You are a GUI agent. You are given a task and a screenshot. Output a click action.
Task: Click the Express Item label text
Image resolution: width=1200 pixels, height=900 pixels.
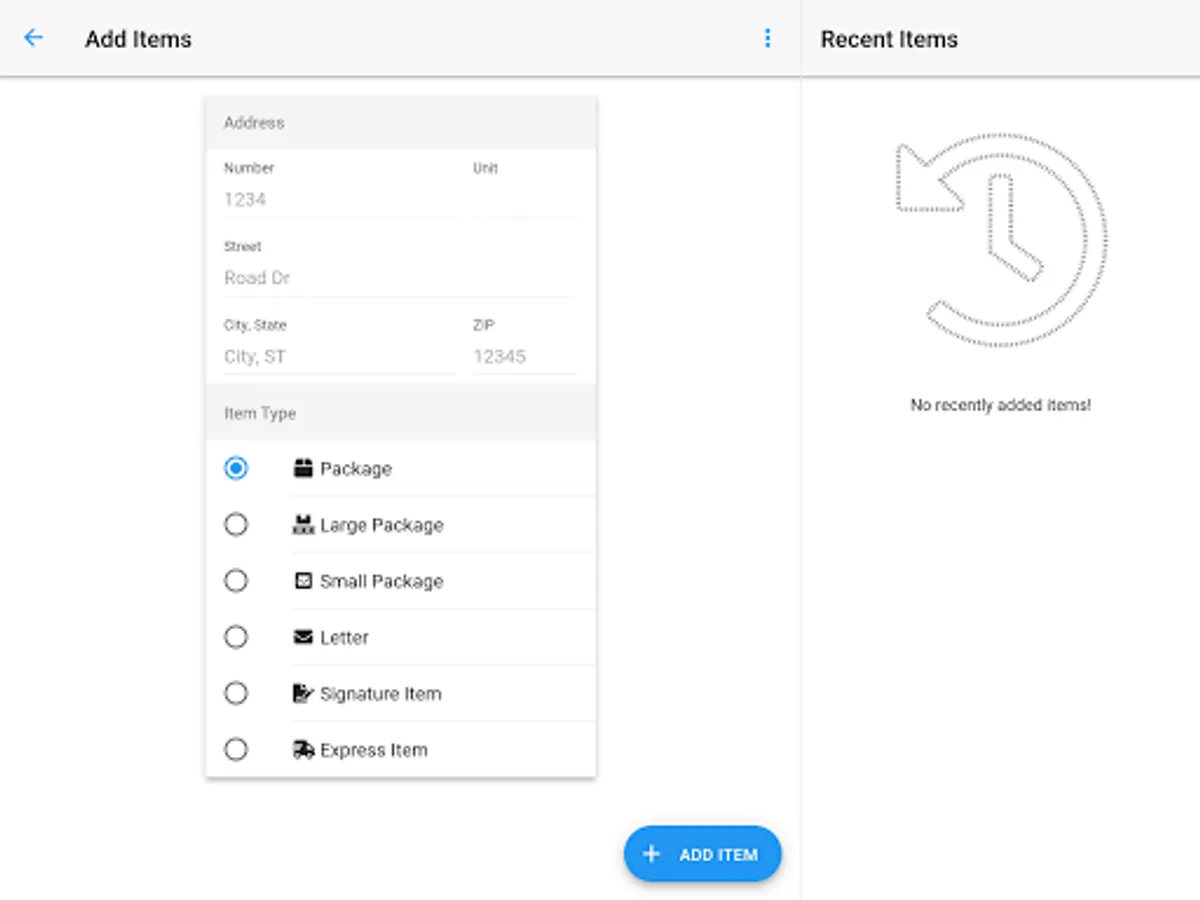(x=374, y=750)
